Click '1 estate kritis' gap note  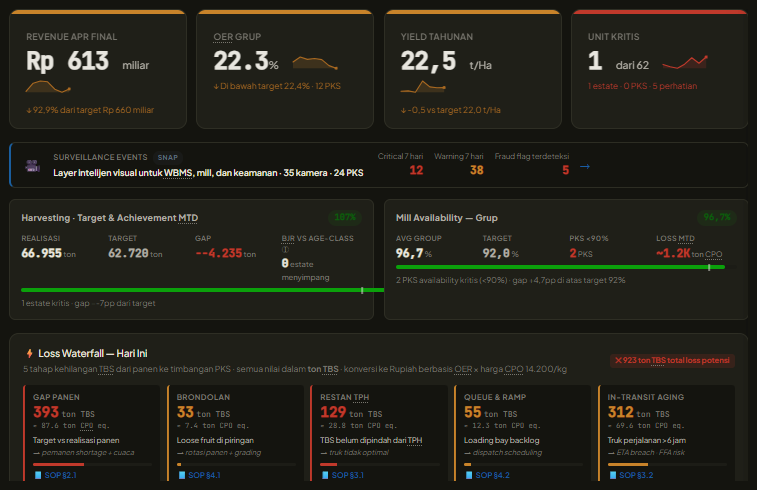pyautogui.click(x=88, y=303)
